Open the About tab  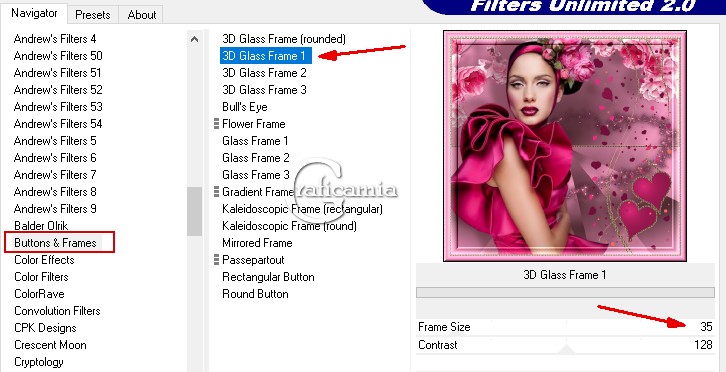click(x=142, y=15)
